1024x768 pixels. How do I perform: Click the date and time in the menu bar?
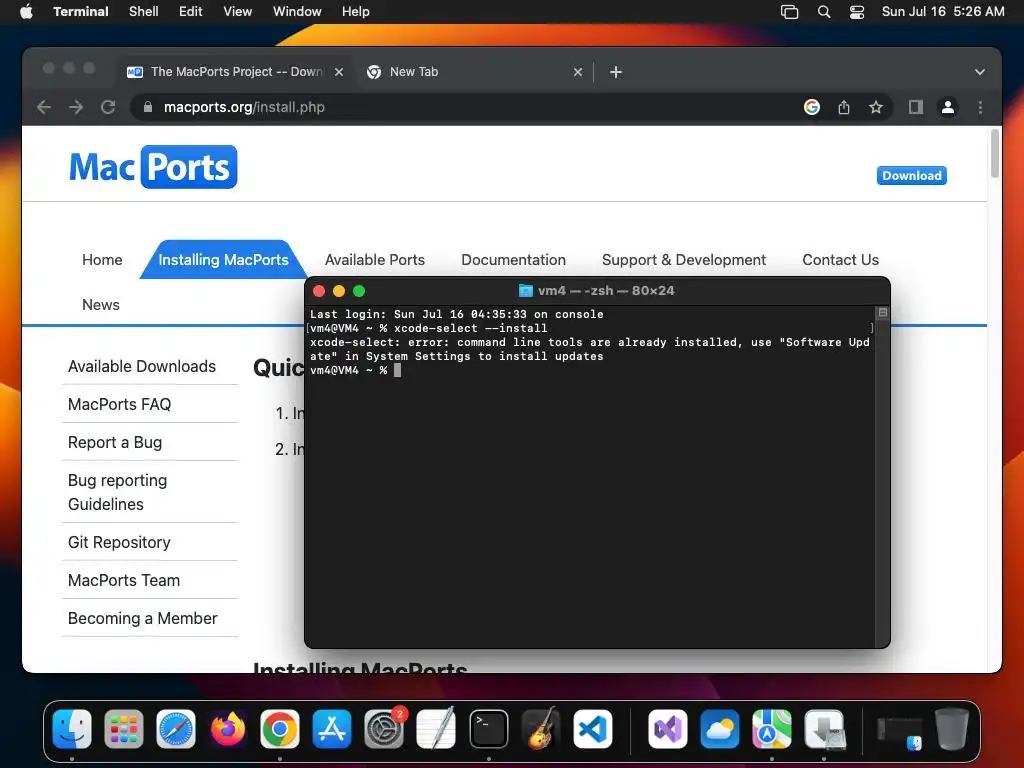[x=943, y=12]
